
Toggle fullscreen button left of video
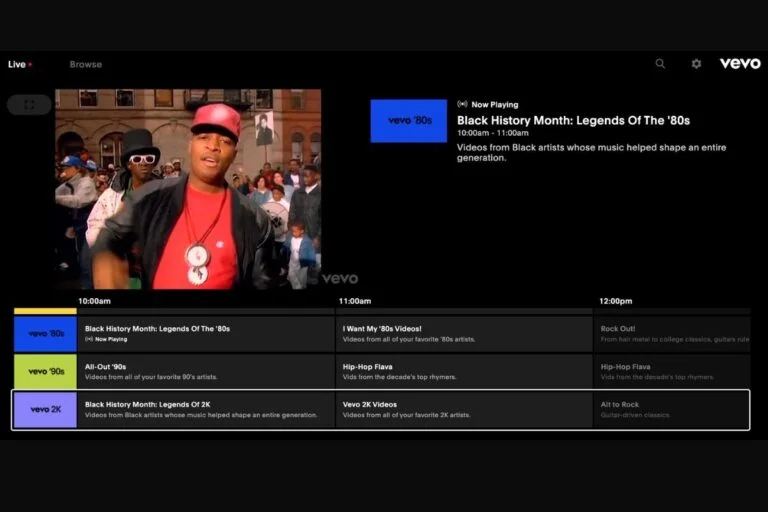[29, 104]
